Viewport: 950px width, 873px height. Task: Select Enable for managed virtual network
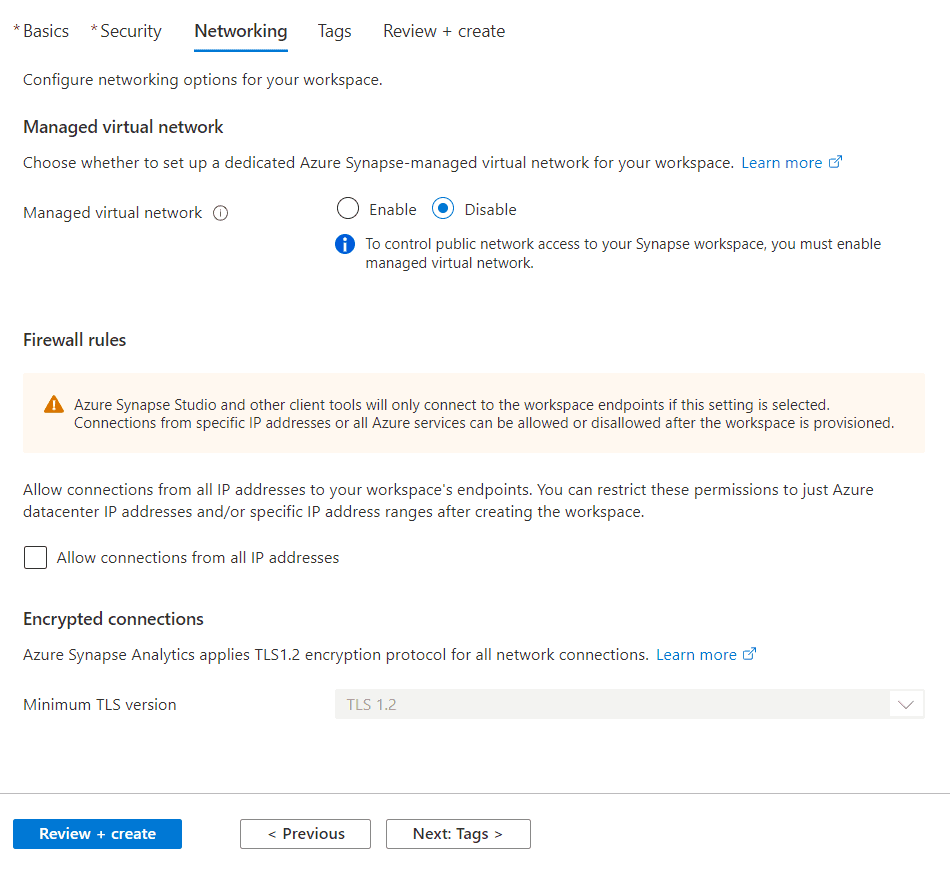click(x=348, y=208)
